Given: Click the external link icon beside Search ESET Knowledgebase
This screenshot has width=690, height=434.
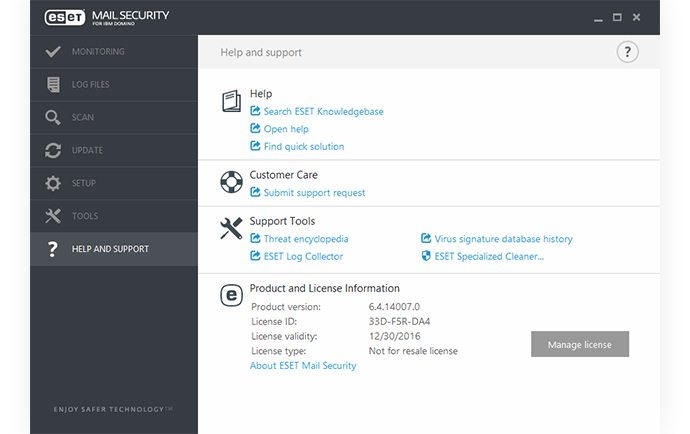Looking at the screenshot, I should click(x=255, y=111).
